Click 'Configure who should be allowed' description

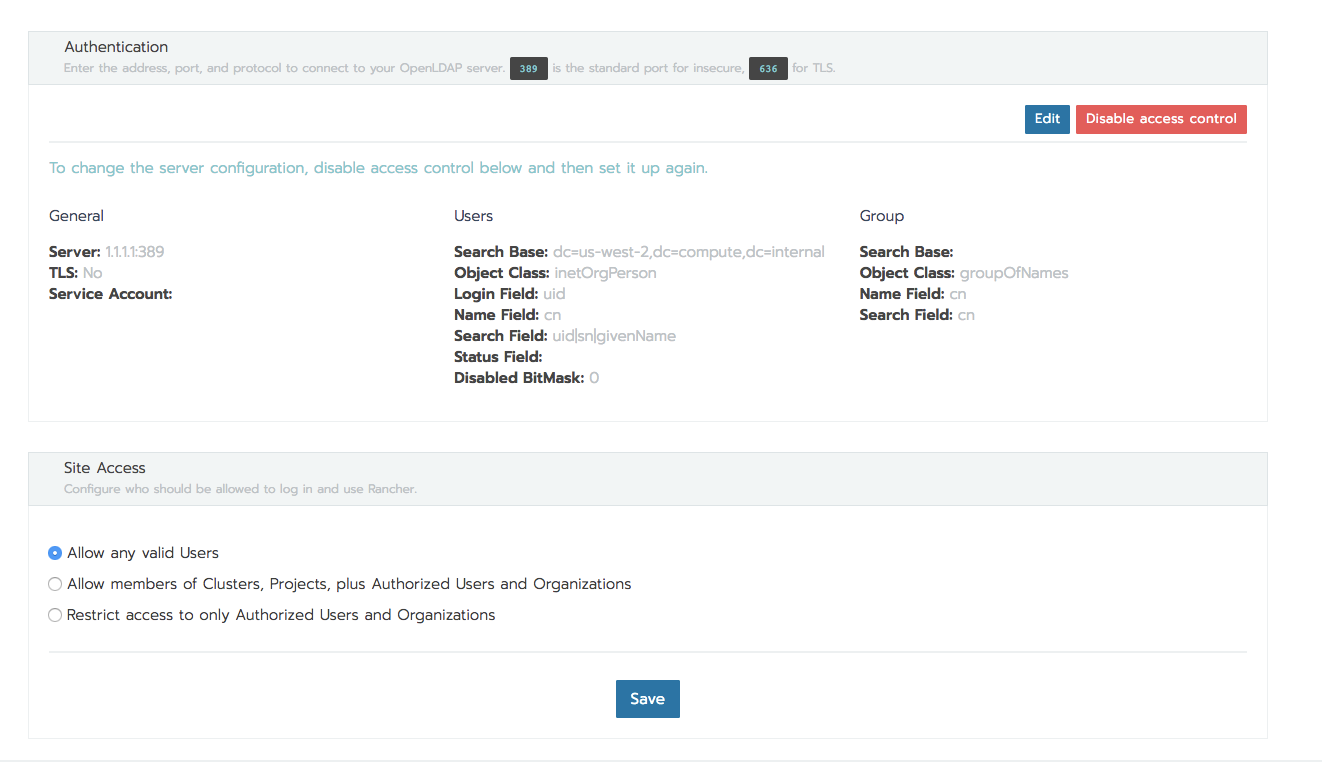pos(240,489)
